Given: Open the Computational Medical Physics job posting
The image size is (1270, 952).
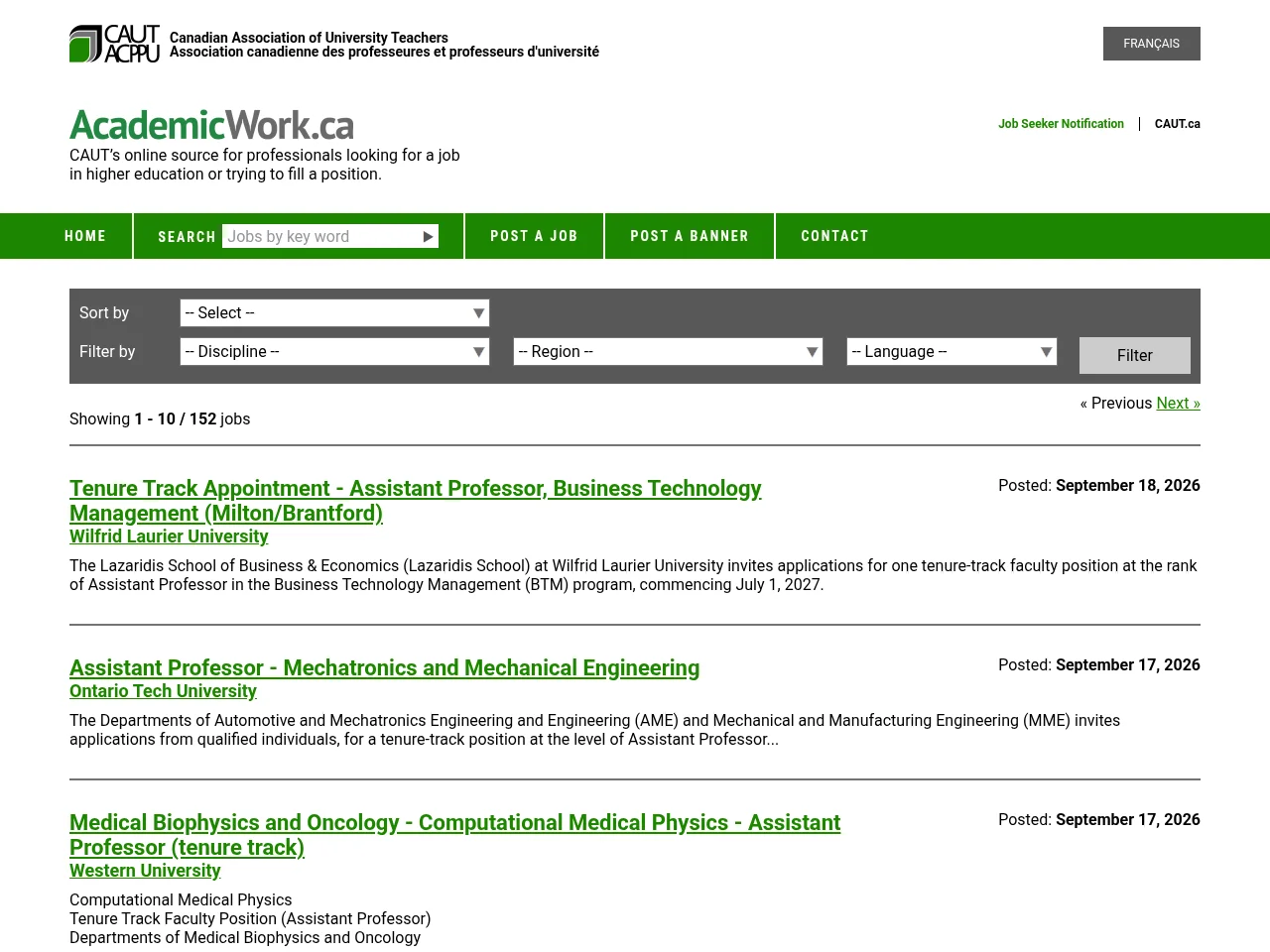Looking at the screenshot, I should pos(454,835).
